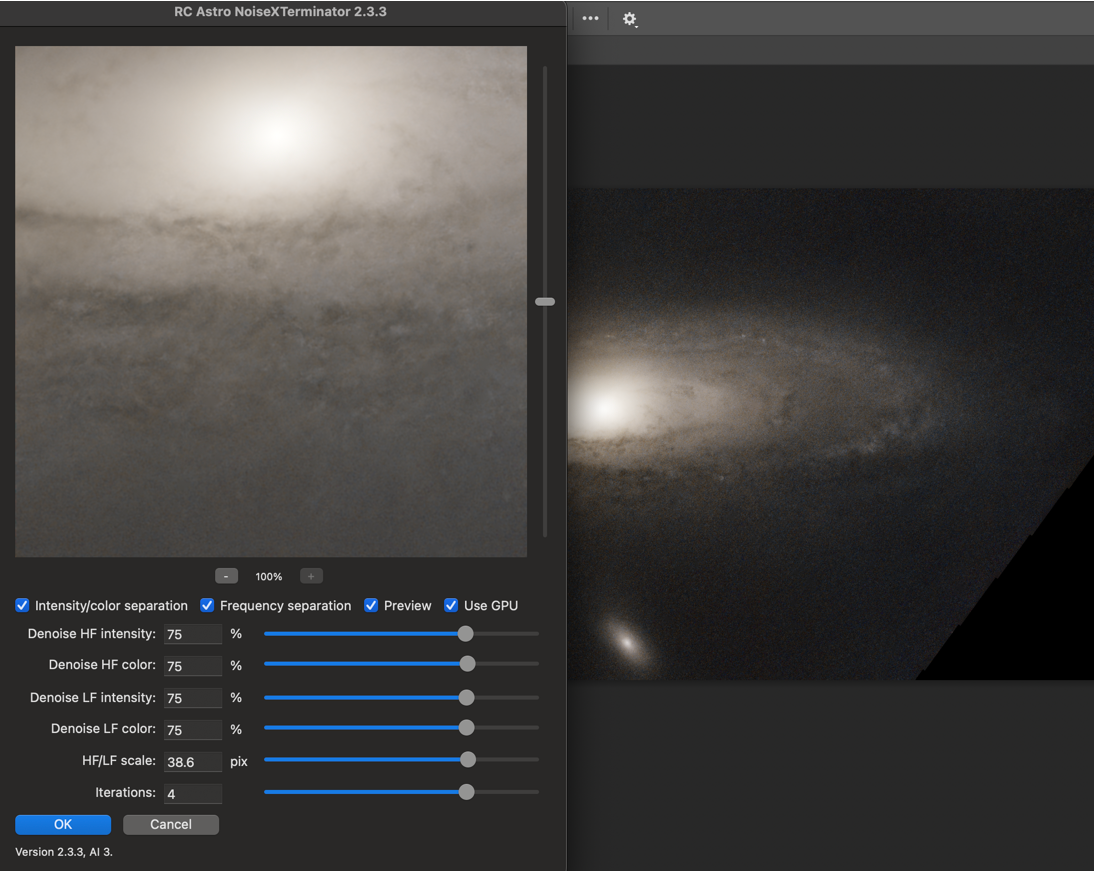Toggle the Preview checkbox
This screenshot has height=871, width=1094.
pos(371,605)
